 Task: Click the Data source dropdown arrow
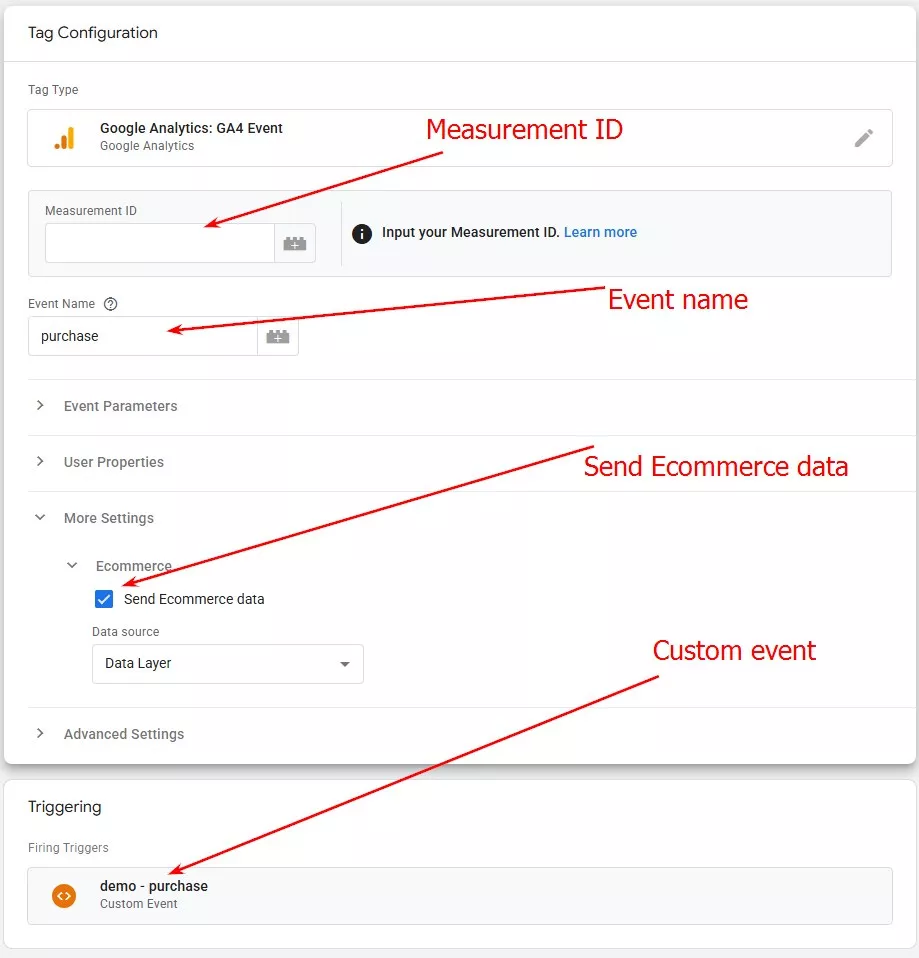345,664
